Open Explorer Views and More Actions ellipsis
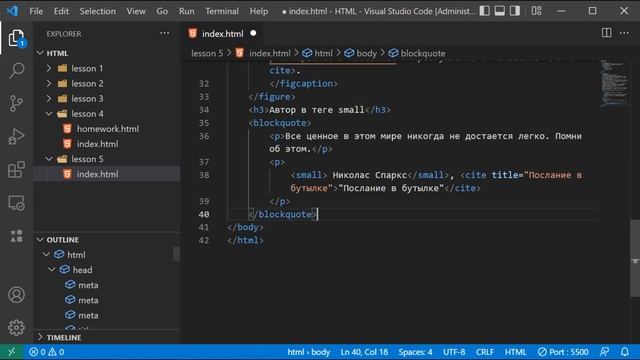This screenshot has width=640, height=360. 164,33
